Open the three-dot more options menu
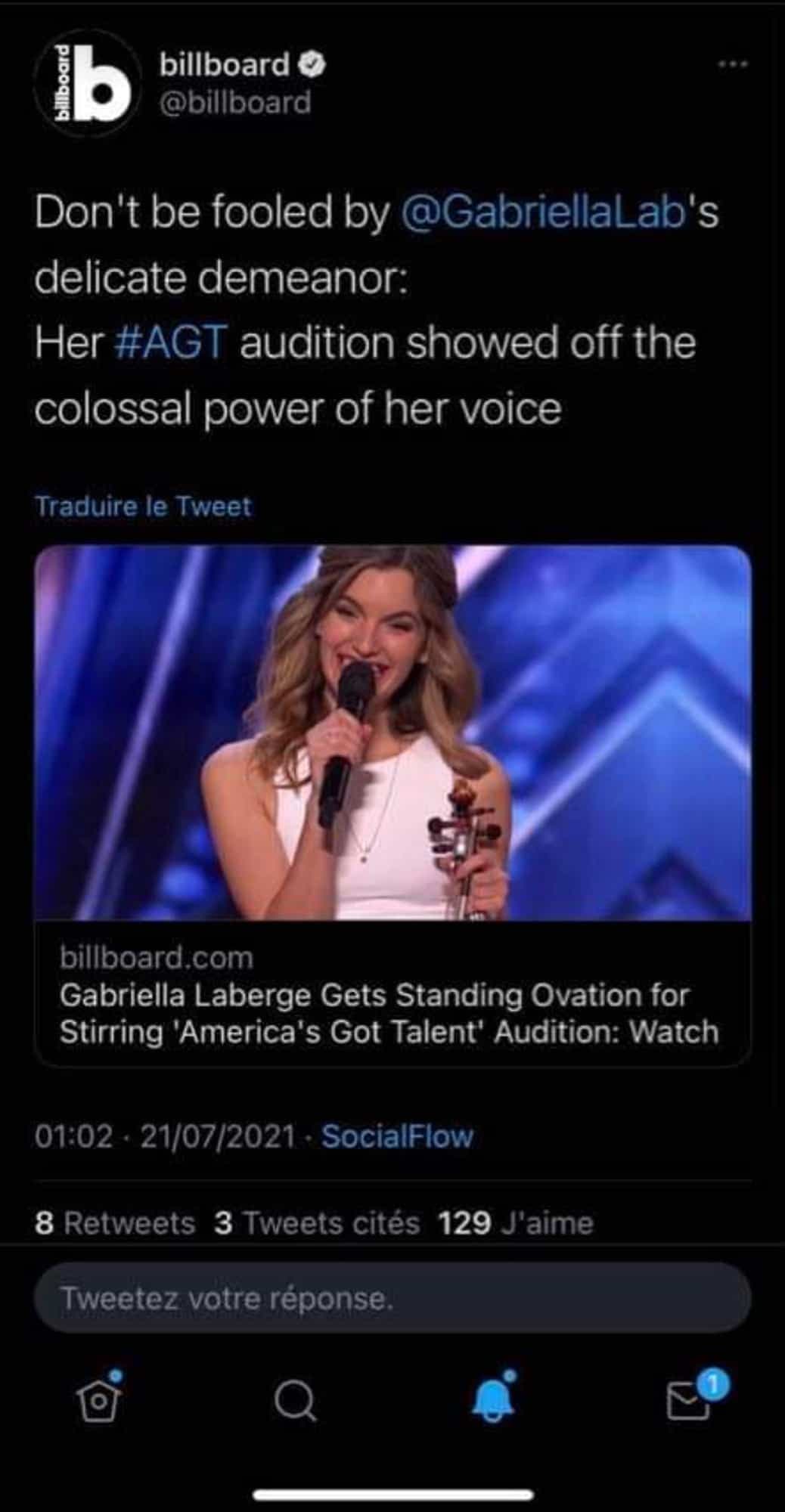The width and height of the screenshot is (785, 1512). coord(733,65)
